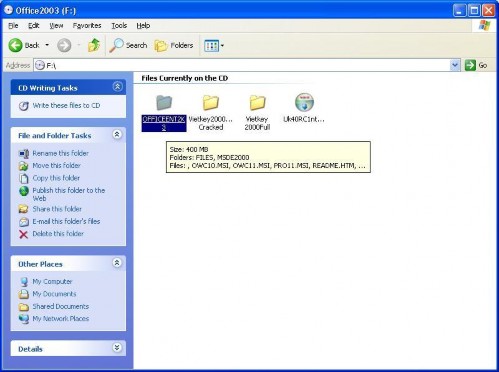
Task: Open the Search magnifier tool
Action: pyautogui.click(x=128, y=45)
